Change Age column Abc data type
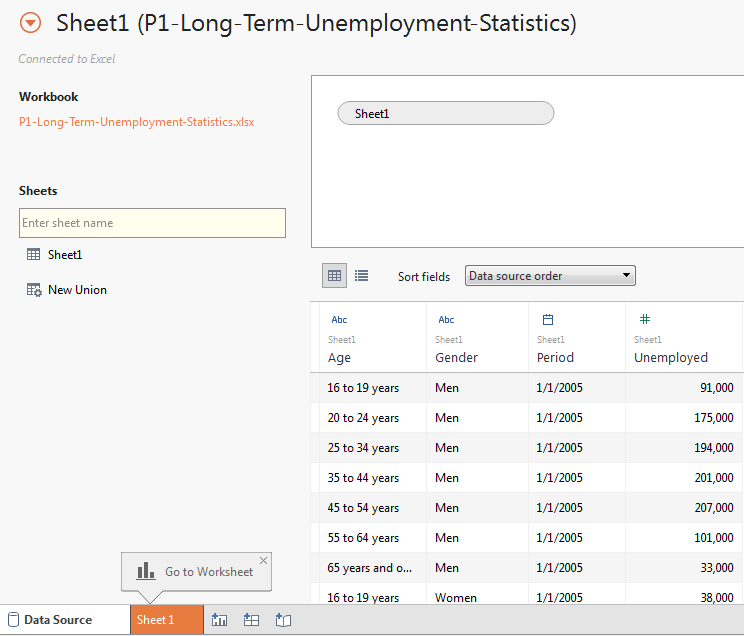Screen dimensions: 744x636 [x=339, y=320]
